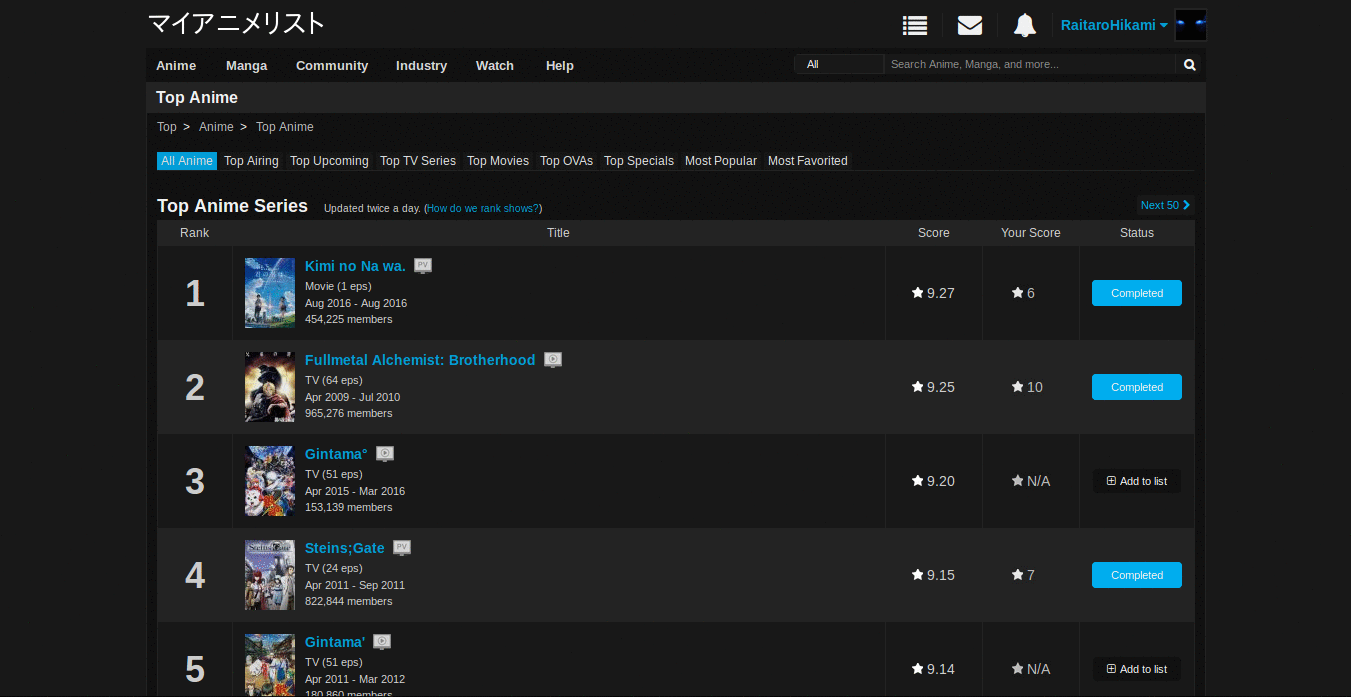Click in the Search Anime, Manga field
This screenshot has height=697, width=1351.
pos(1029,64)
